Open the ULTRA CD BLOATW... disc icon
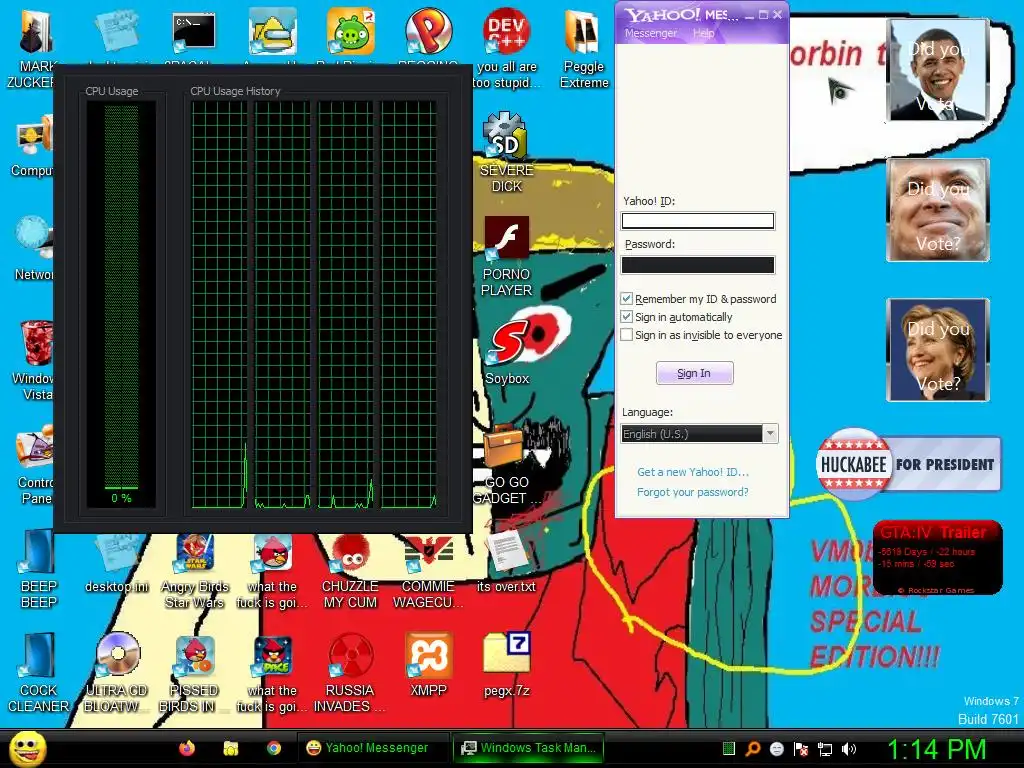This screenshot has width=1024, height=768. 118,655
